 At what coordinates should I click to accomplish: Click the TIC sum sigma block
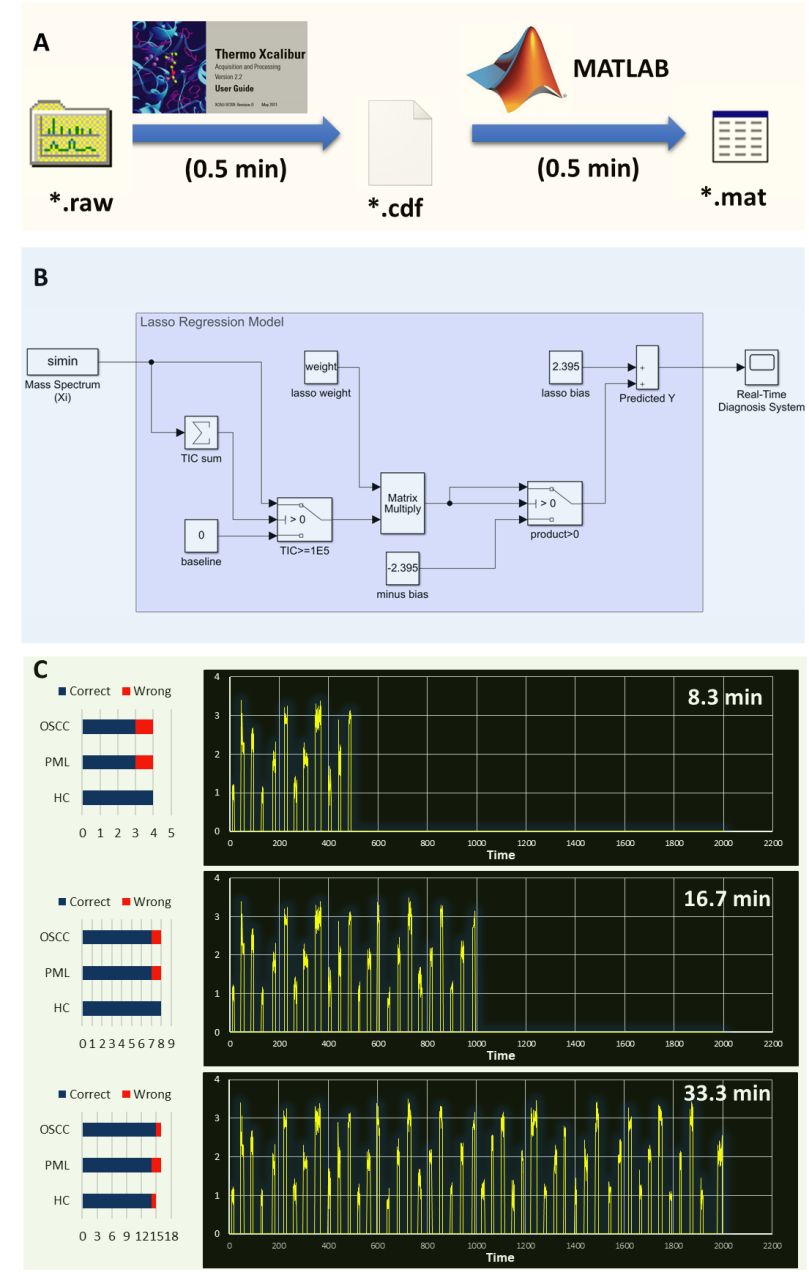[x=201, y=432]
